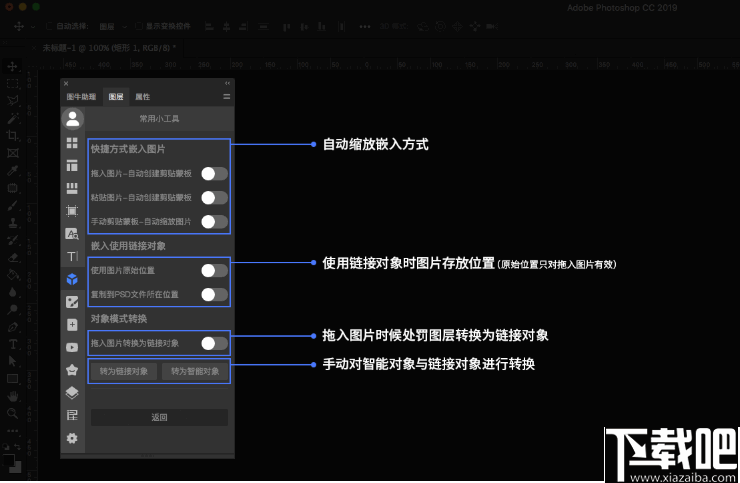Click the 转为链接对象 button
The height and width of the screenshot is (483, 740).
point(124,372)
